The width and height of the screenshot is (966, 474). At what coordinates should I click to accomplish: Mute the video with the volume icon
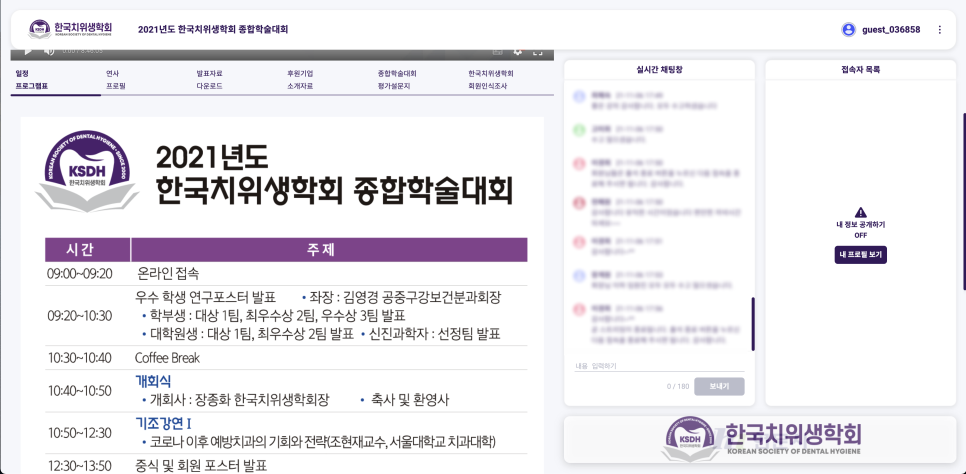pyautogui.click(x=48, y=52)
